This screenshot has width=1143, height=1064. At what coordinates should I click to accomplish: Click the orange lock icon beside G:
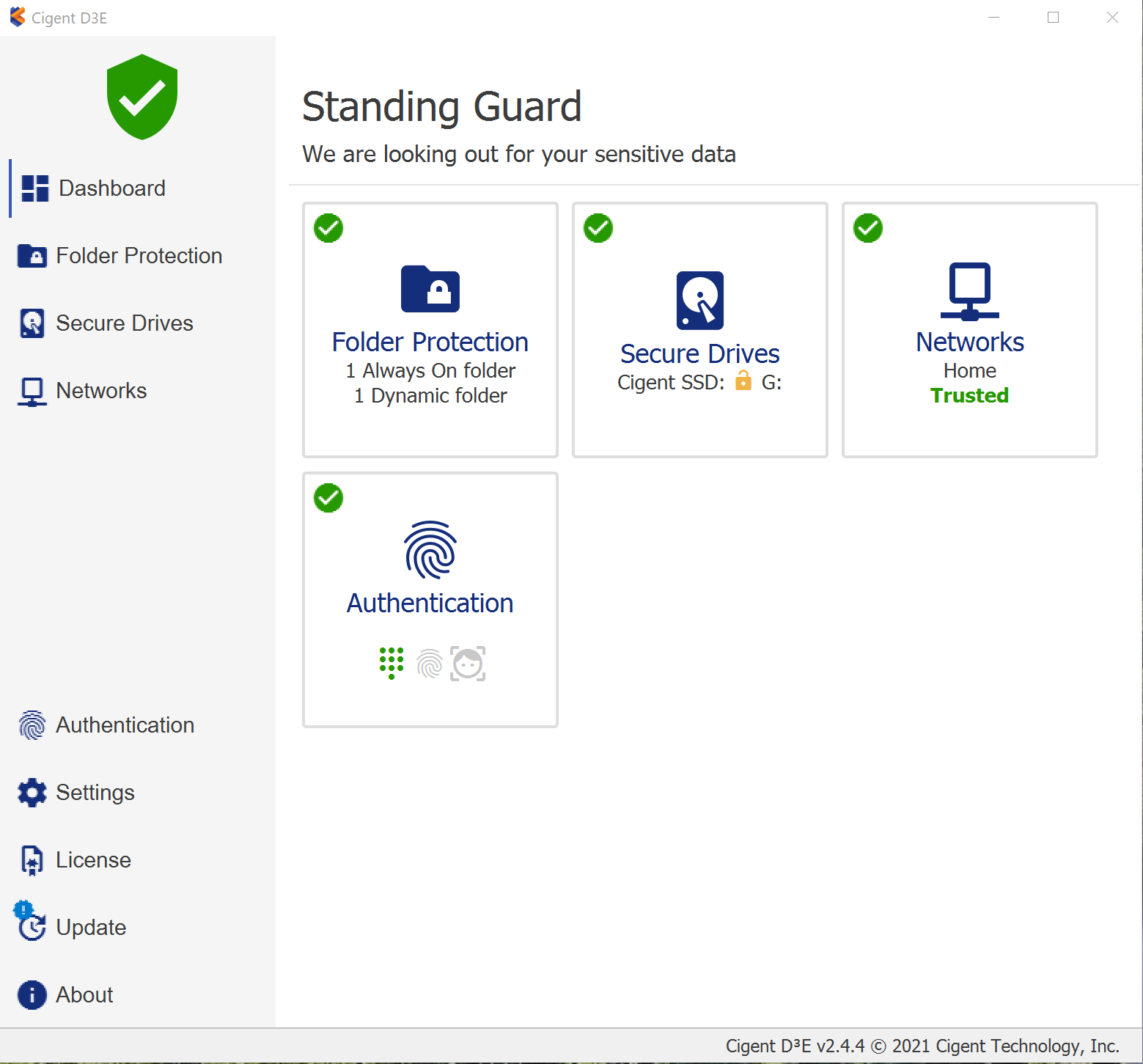743,381
